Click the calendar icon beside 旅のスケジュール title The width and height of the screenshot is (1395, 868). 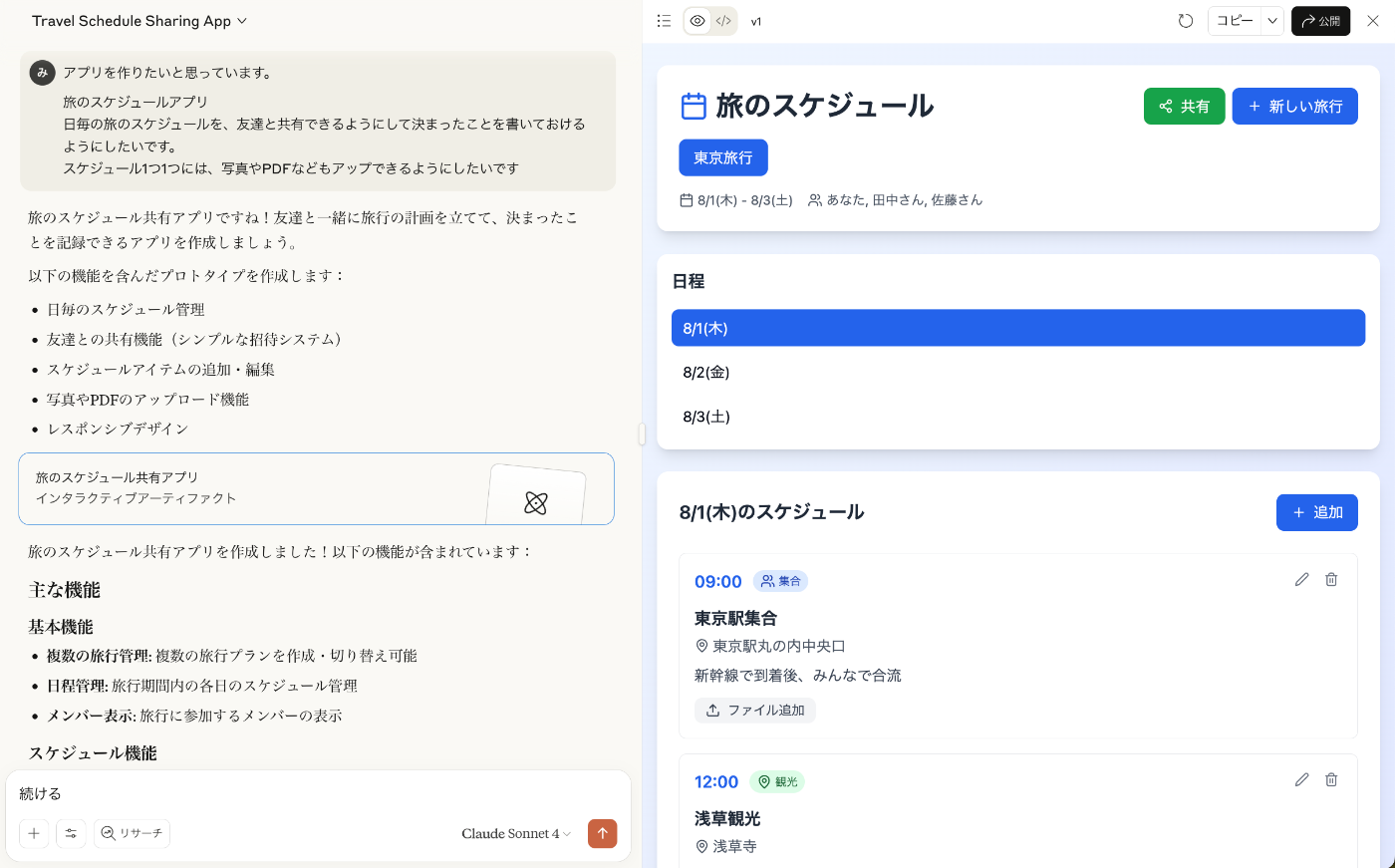[x=694, y=107]
